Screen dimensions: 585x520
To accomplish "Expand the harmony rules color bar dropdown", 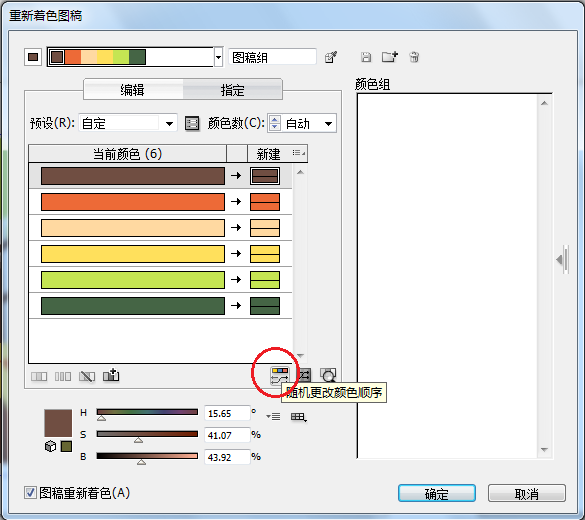I will coord(218,57).
